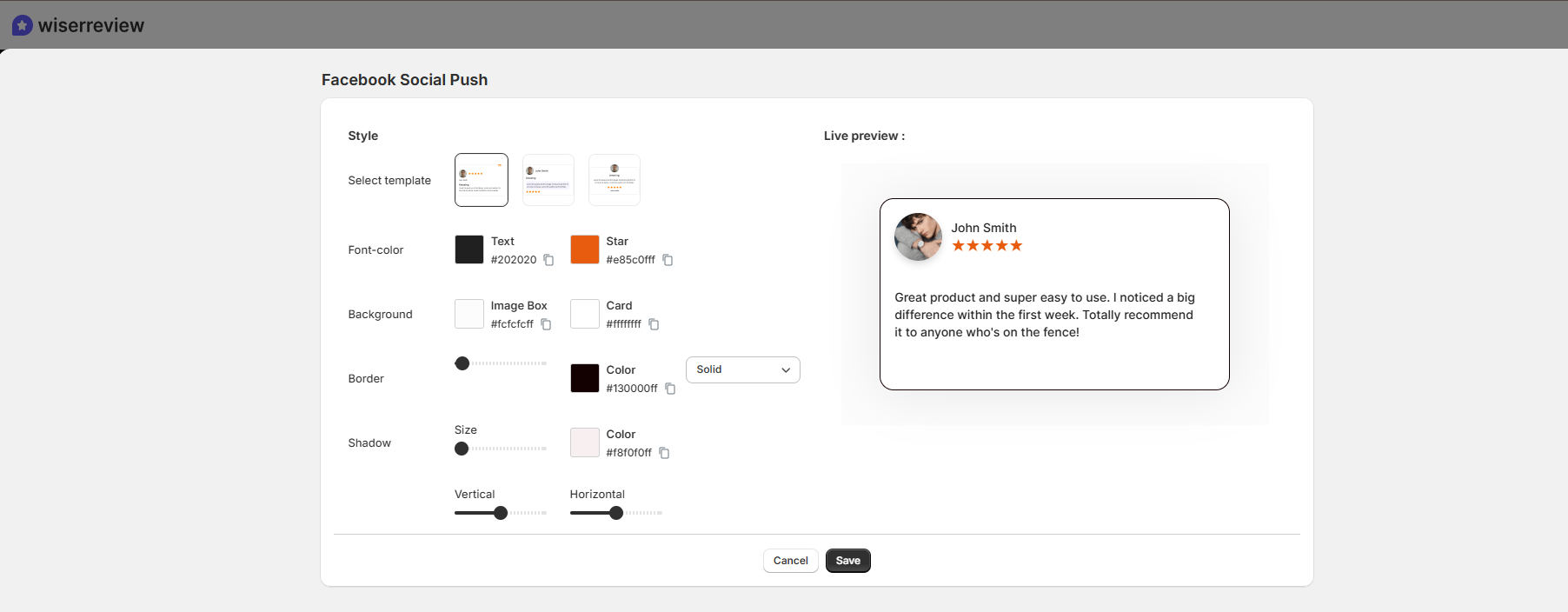Viewport: 1568px width, 612px height.
Task: Open the Star color orange swatch
Action: tap(585, 249)
